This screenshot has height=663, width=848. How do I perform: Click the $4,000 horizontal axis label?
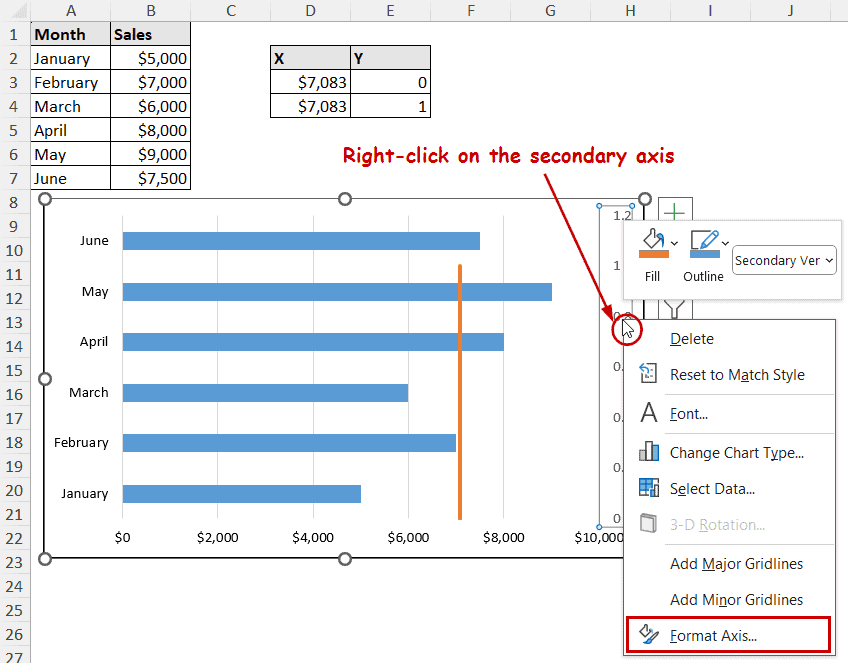(313, 537)
